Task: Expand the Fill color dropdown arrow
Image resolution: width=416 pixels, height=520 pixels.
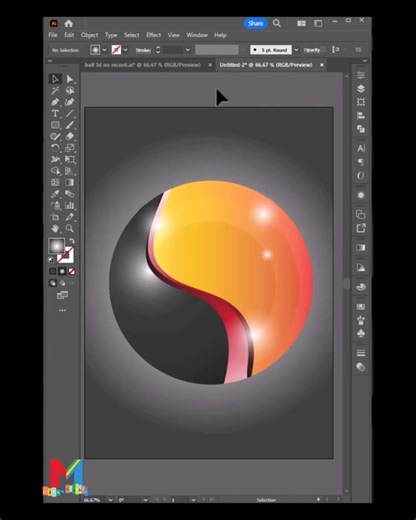Action: tap(104, 50)
